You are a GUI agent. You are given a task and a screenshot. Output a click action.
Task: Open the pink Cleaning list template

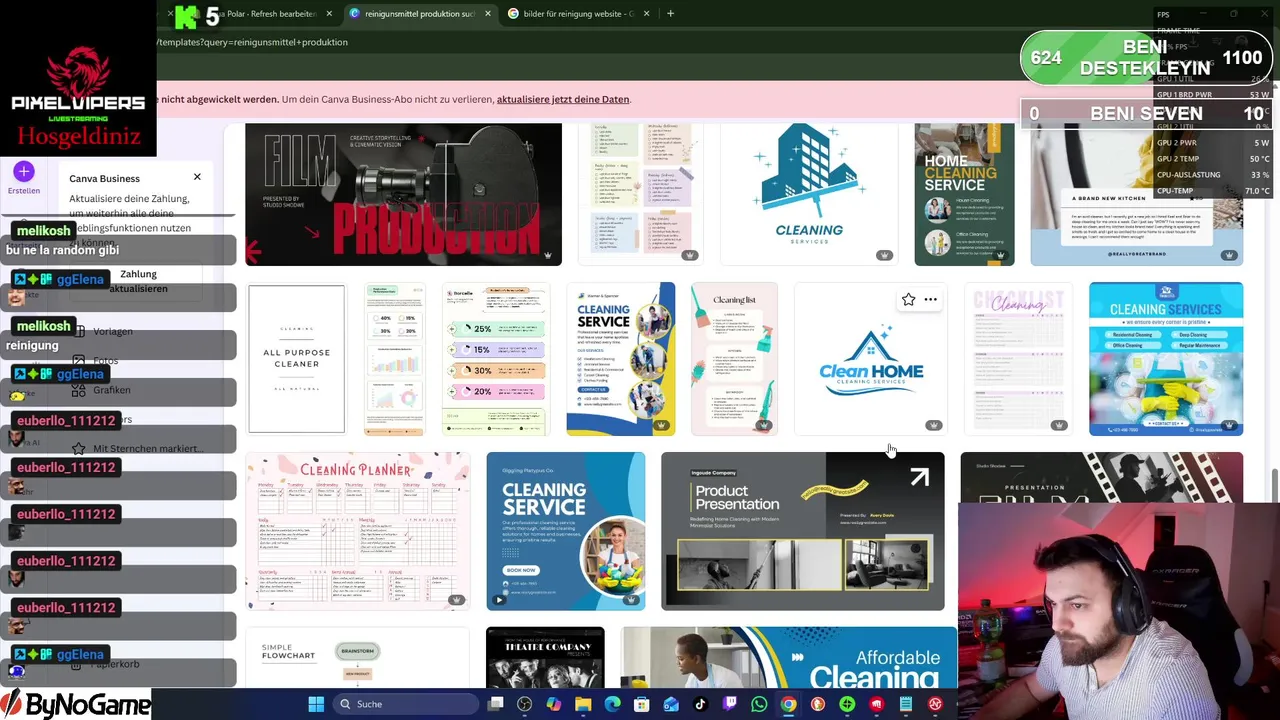(734, 359)
